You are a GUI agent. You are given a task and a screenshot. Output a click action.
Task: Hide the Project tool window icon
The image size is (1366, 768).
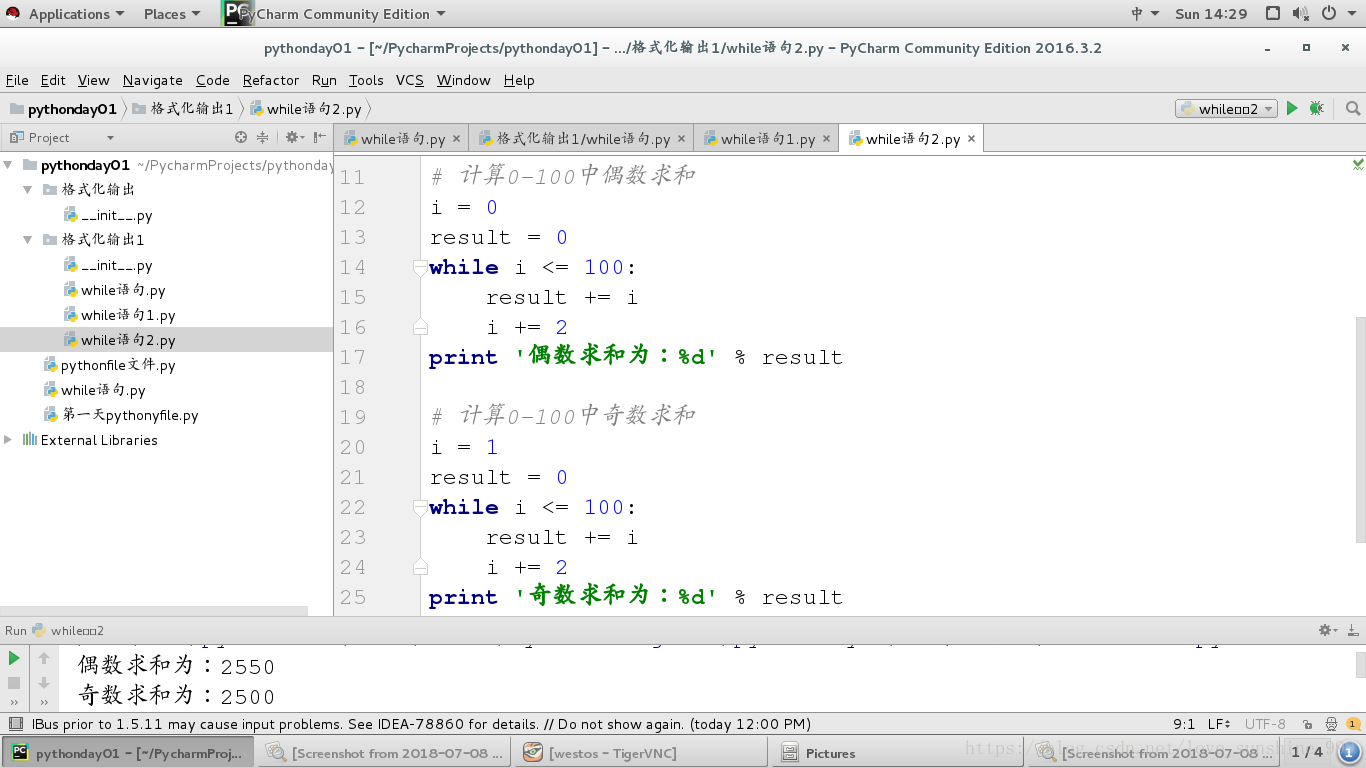pyautogui.click(x=320, y=137)
